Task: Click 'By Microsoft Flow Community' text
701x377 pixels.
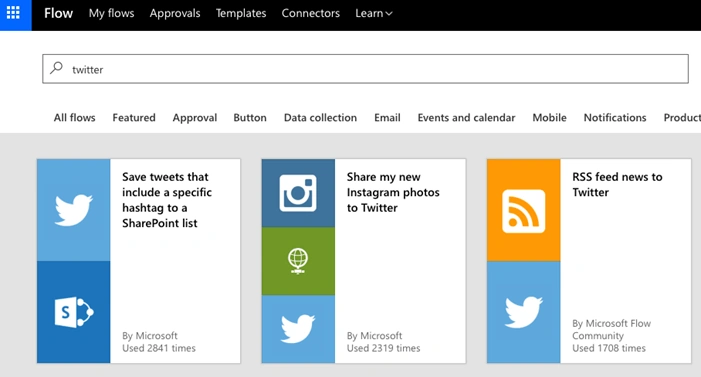Action: click(611, 329)
